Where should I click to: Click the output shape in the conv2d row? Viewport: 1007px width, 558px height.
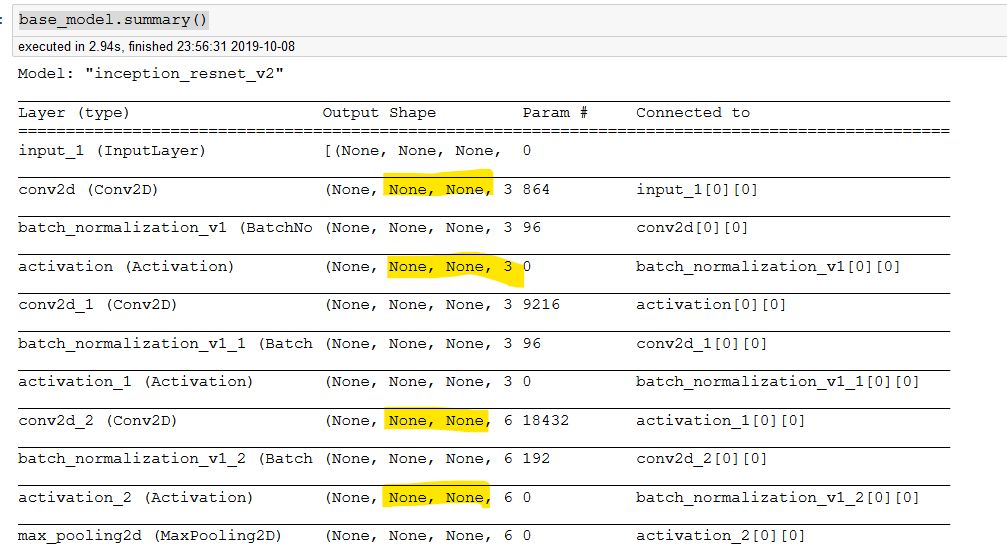tap(419, 189)
